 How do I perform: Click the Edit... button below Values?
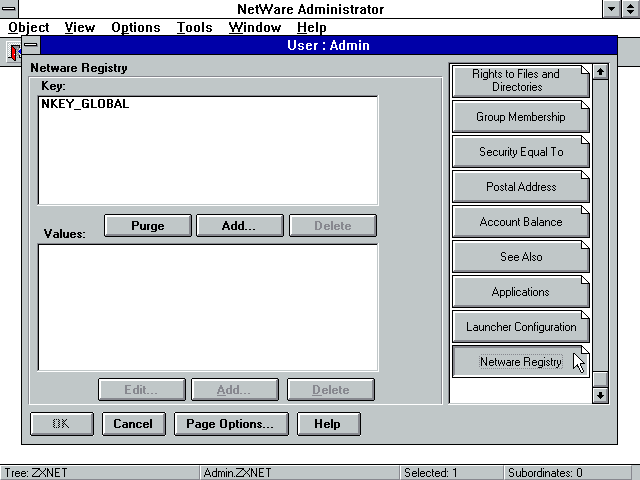[141, 390]
